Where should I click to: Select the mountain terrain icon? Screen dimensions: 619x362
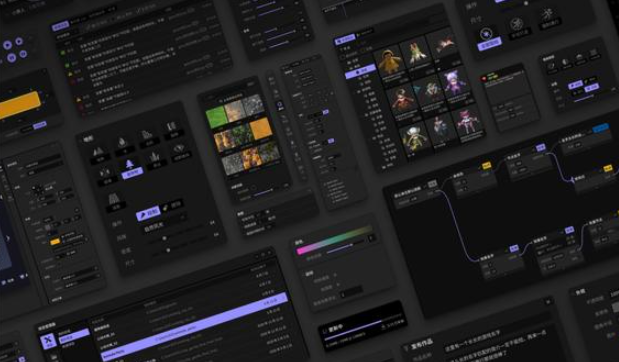(98, 152)
